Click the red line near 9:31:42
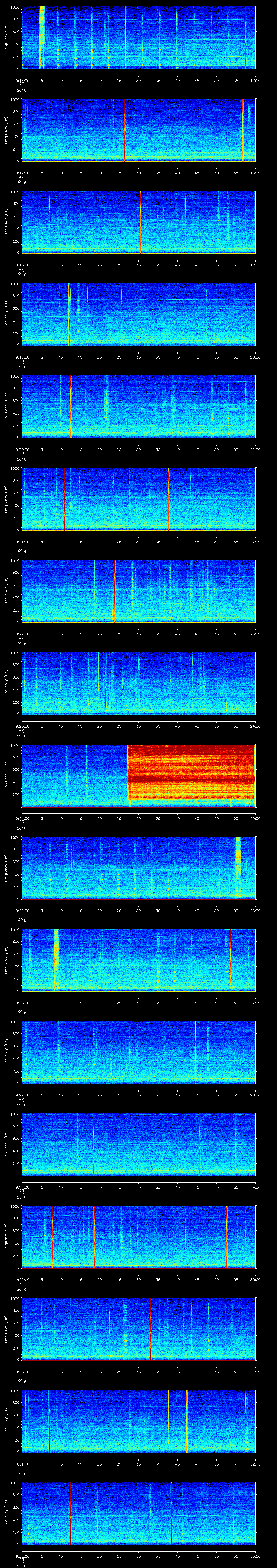The image size is (277, 1568). tap(186, 1420)
